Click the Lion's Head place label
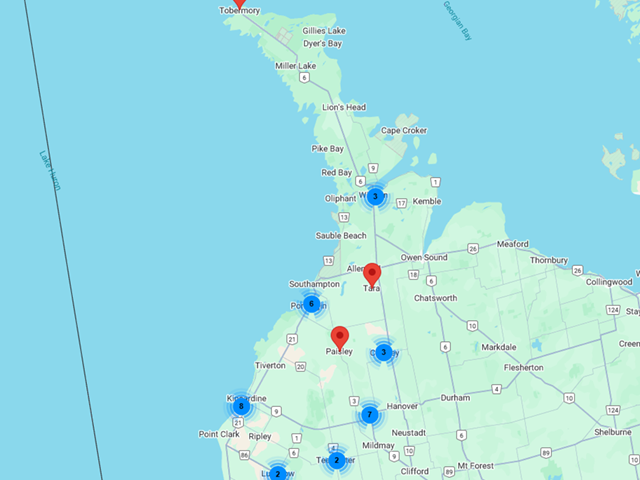The image size is (640, 480). [343, 107]
